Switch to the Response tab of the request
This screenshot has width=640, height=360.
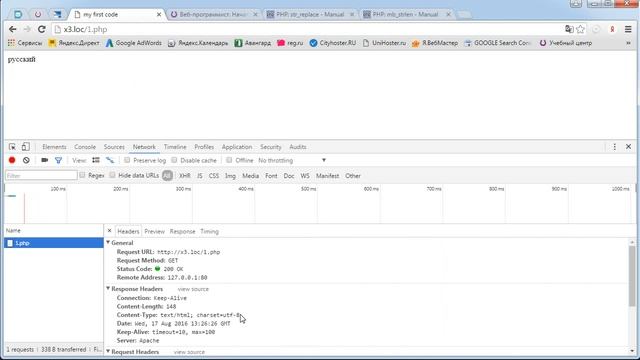point(182,231)
